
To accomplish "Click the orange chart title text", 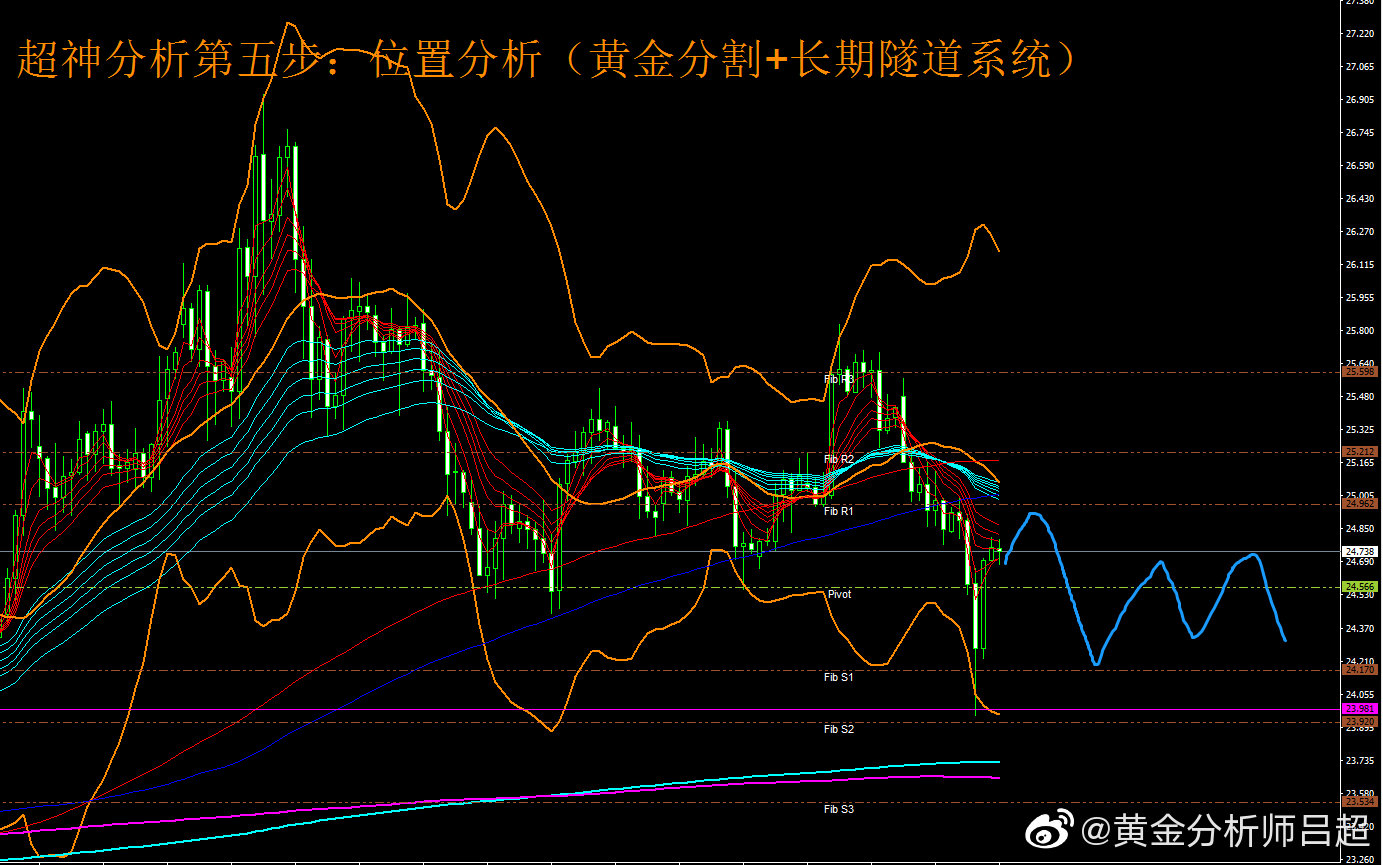I will (x=548, y=60).
